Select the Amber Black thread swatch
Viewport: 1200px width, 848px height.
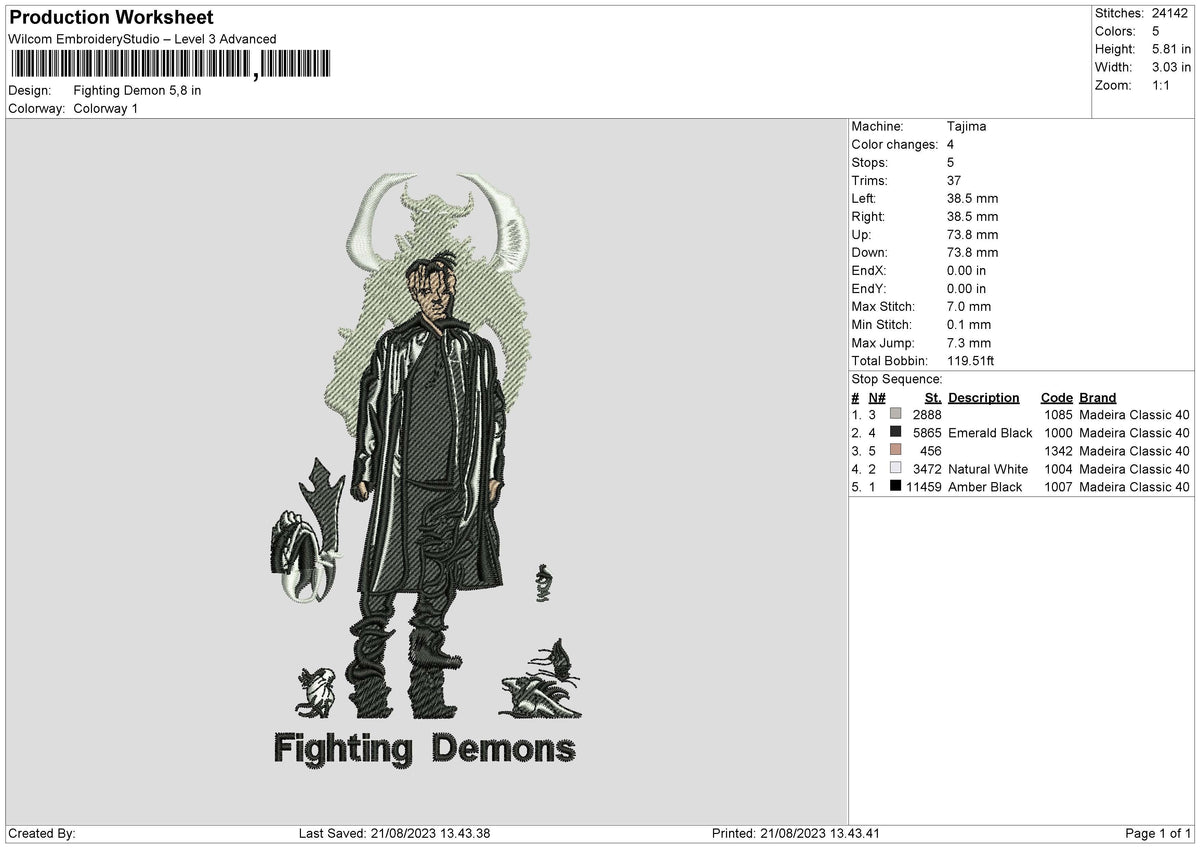[x=896, y=487]
